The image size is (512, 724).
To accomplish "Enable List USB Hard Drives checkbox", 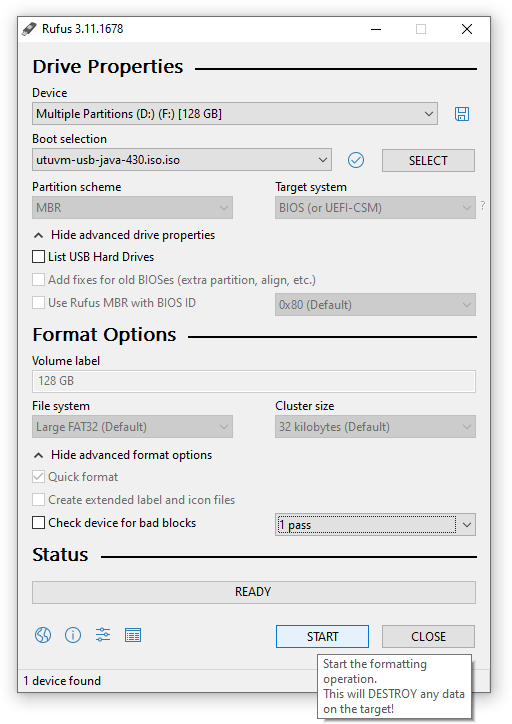I will coord(38,256).
